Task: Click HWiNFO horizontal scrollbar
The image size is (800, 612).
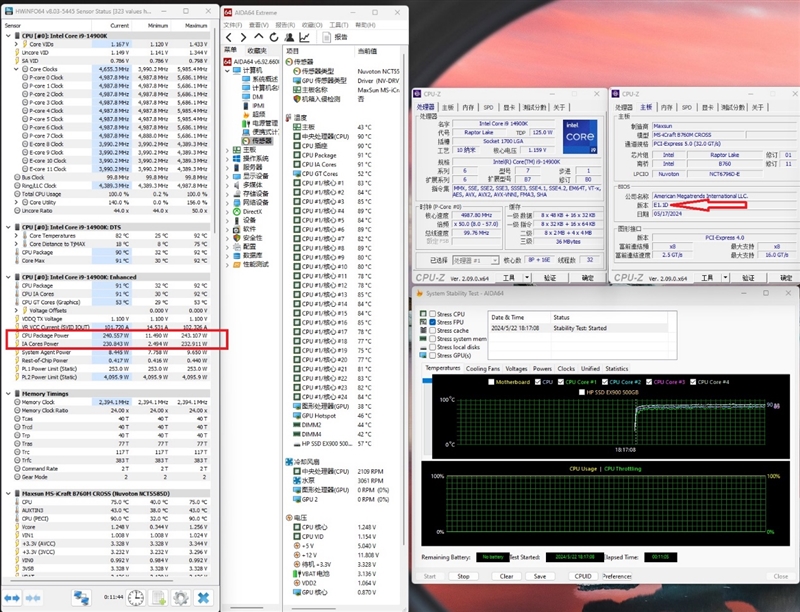Action: pos(91,580)
